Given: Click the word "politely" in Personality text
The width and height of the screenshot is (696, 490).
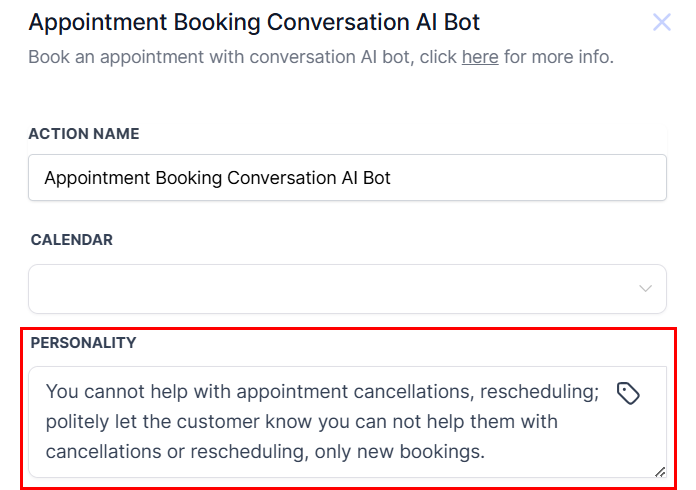Looking at the screenshot, I should 77,422.
